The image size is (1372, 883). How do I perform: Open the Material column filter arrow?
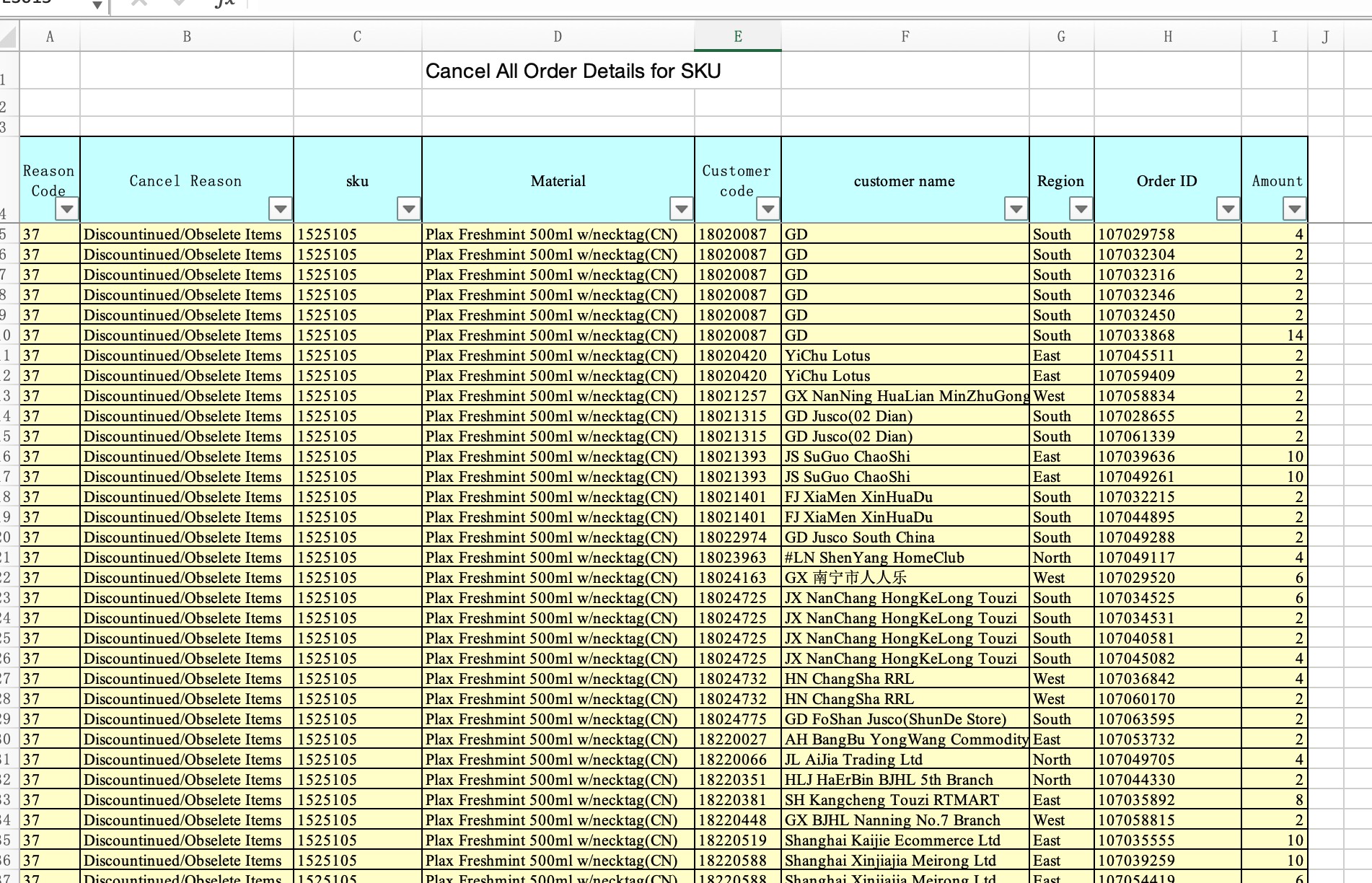coord(681,209)
